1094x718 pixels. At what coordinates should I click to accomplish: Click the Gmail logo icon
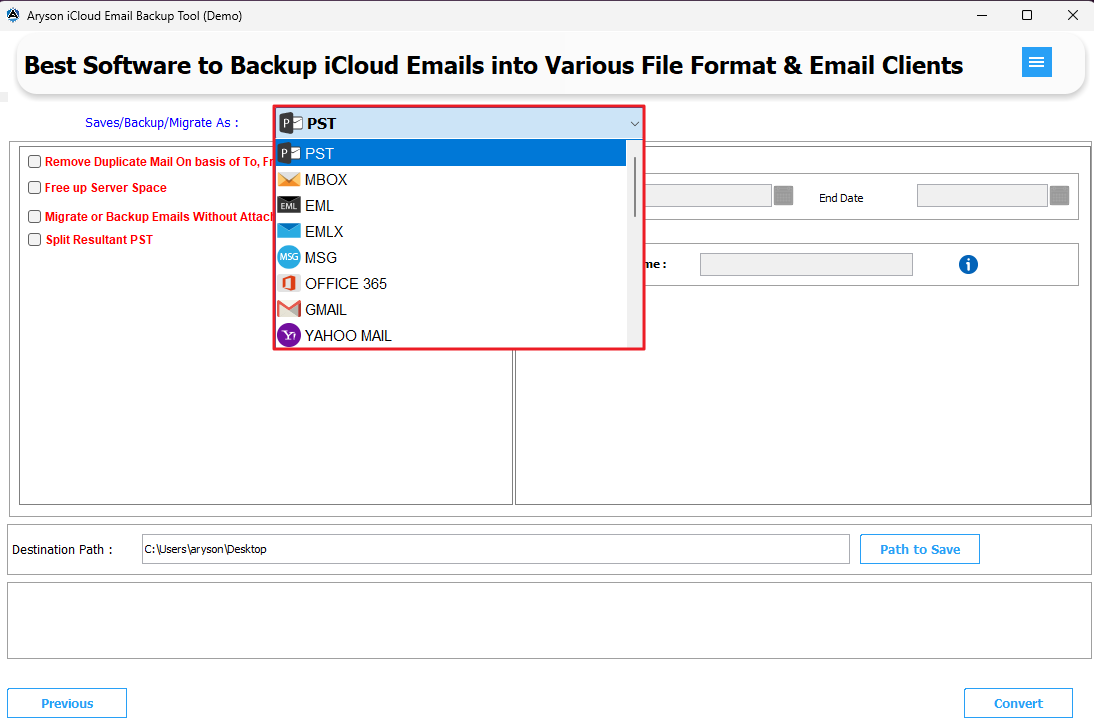coord(289,309)
